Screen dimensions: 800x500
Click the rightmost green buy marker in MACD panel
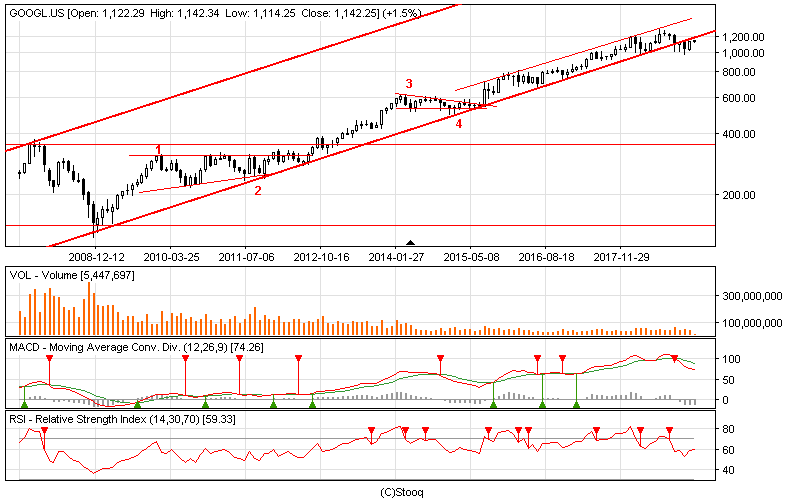(577, 405)
